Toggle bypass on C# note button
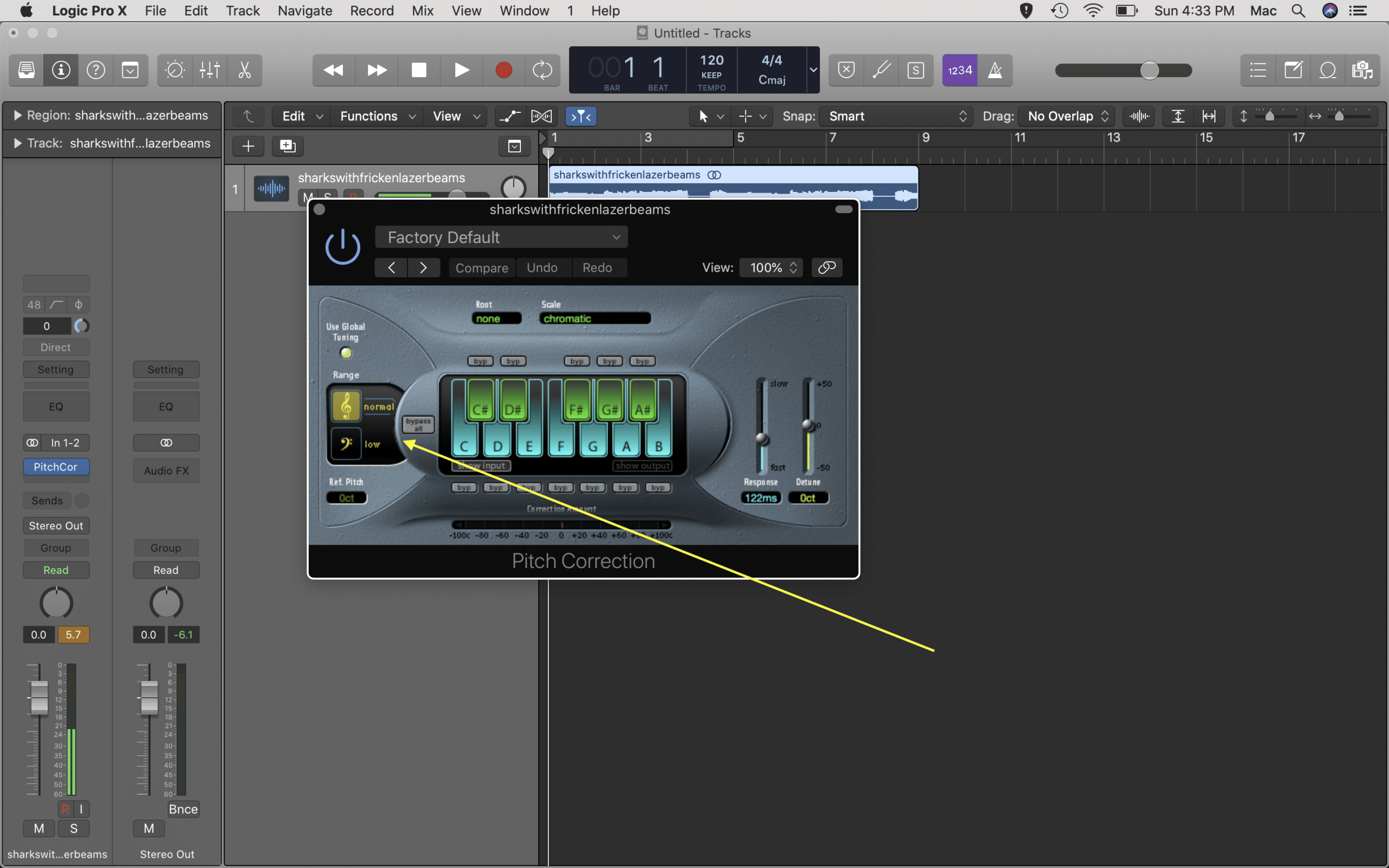Viewport: 1389px width, 868px height. (x=477, y=360)
